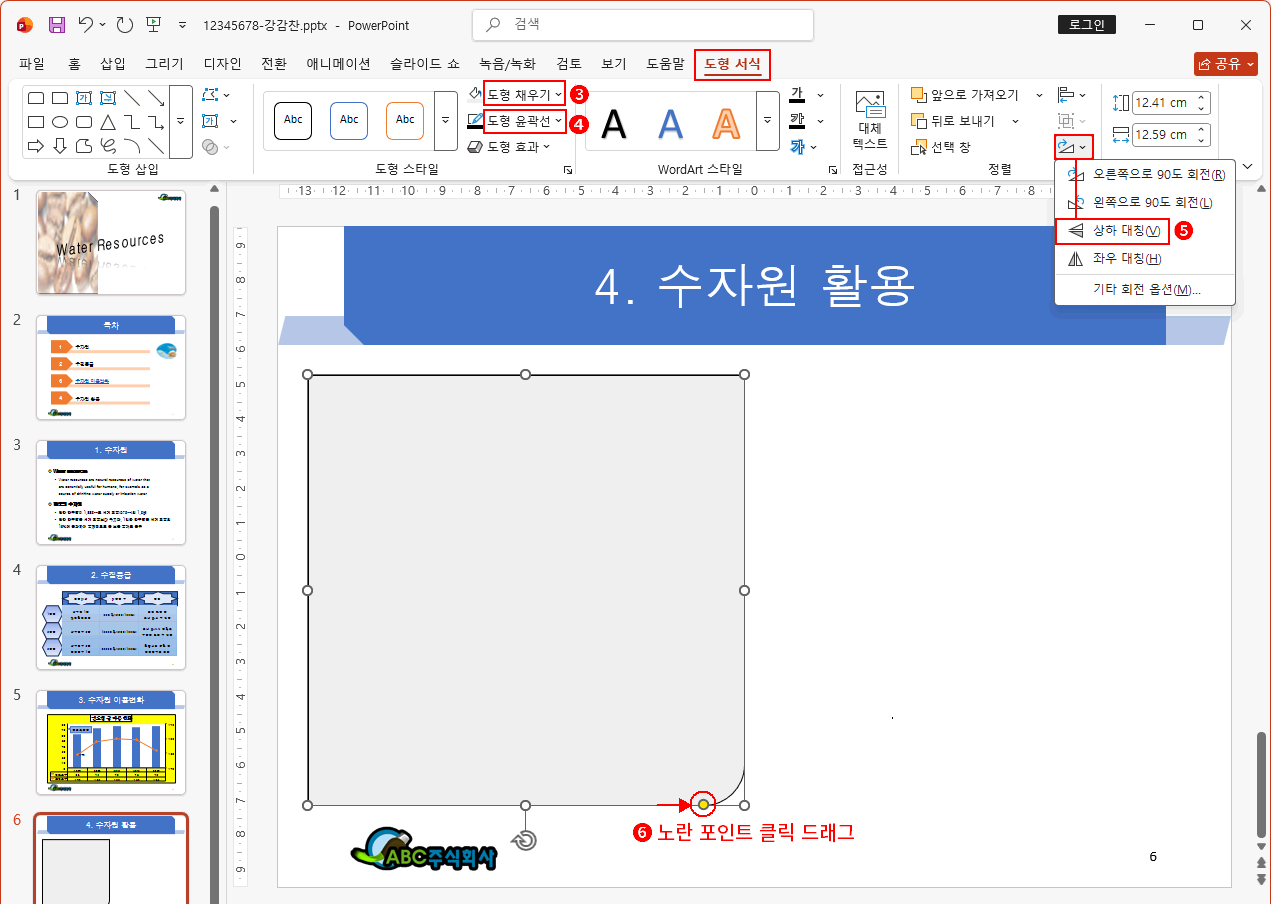Open the 텍스트 채우기 color picker
1271x904 pixels.
(797, 94)
